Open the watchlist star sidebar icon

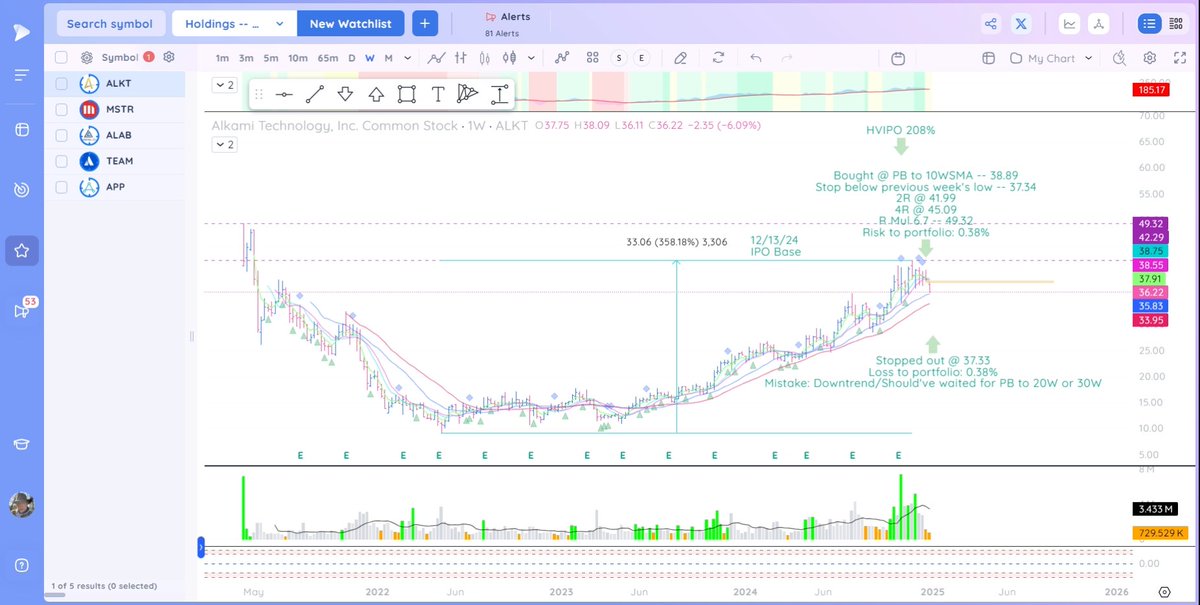pos(22,250)
